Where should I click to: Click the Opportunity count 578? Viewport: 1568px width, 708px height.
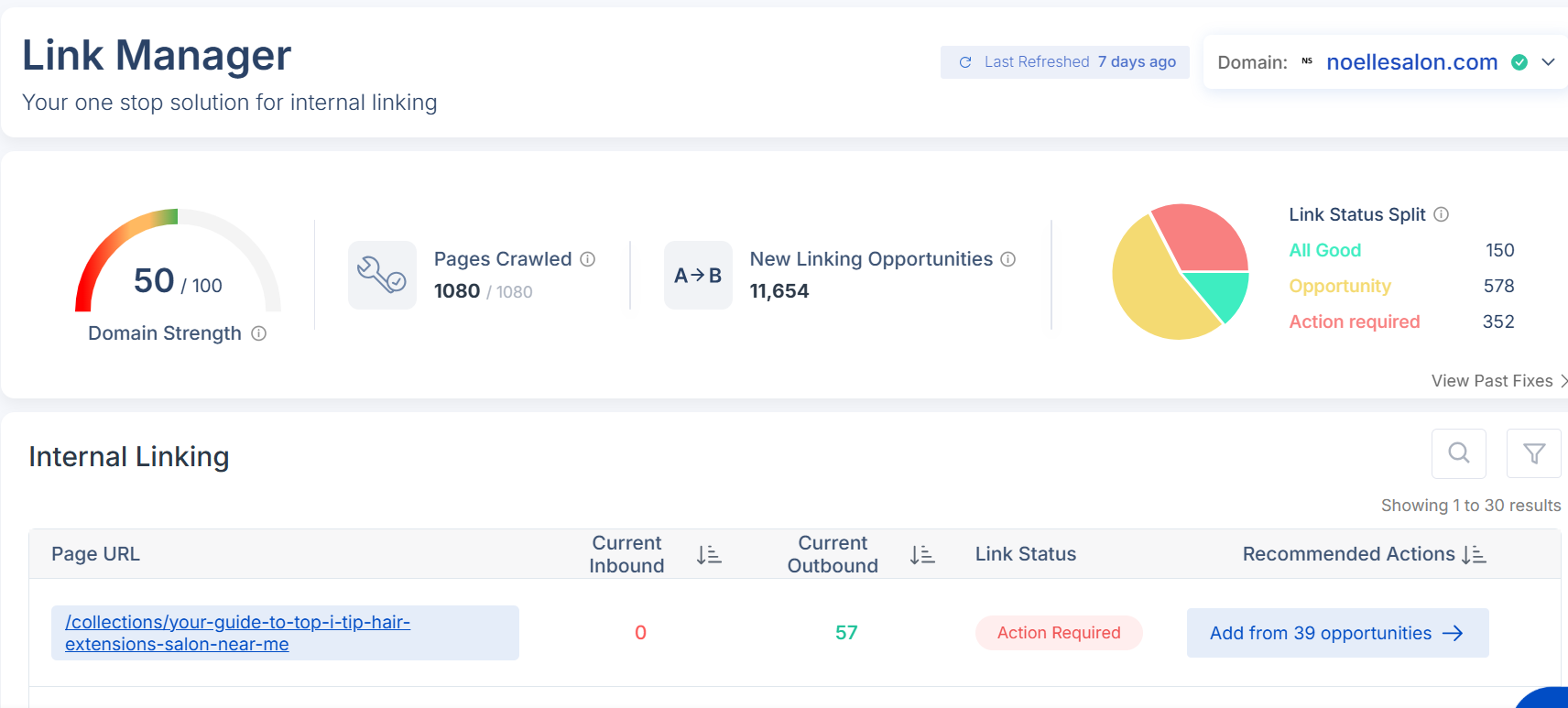(x=1498, y=286)
